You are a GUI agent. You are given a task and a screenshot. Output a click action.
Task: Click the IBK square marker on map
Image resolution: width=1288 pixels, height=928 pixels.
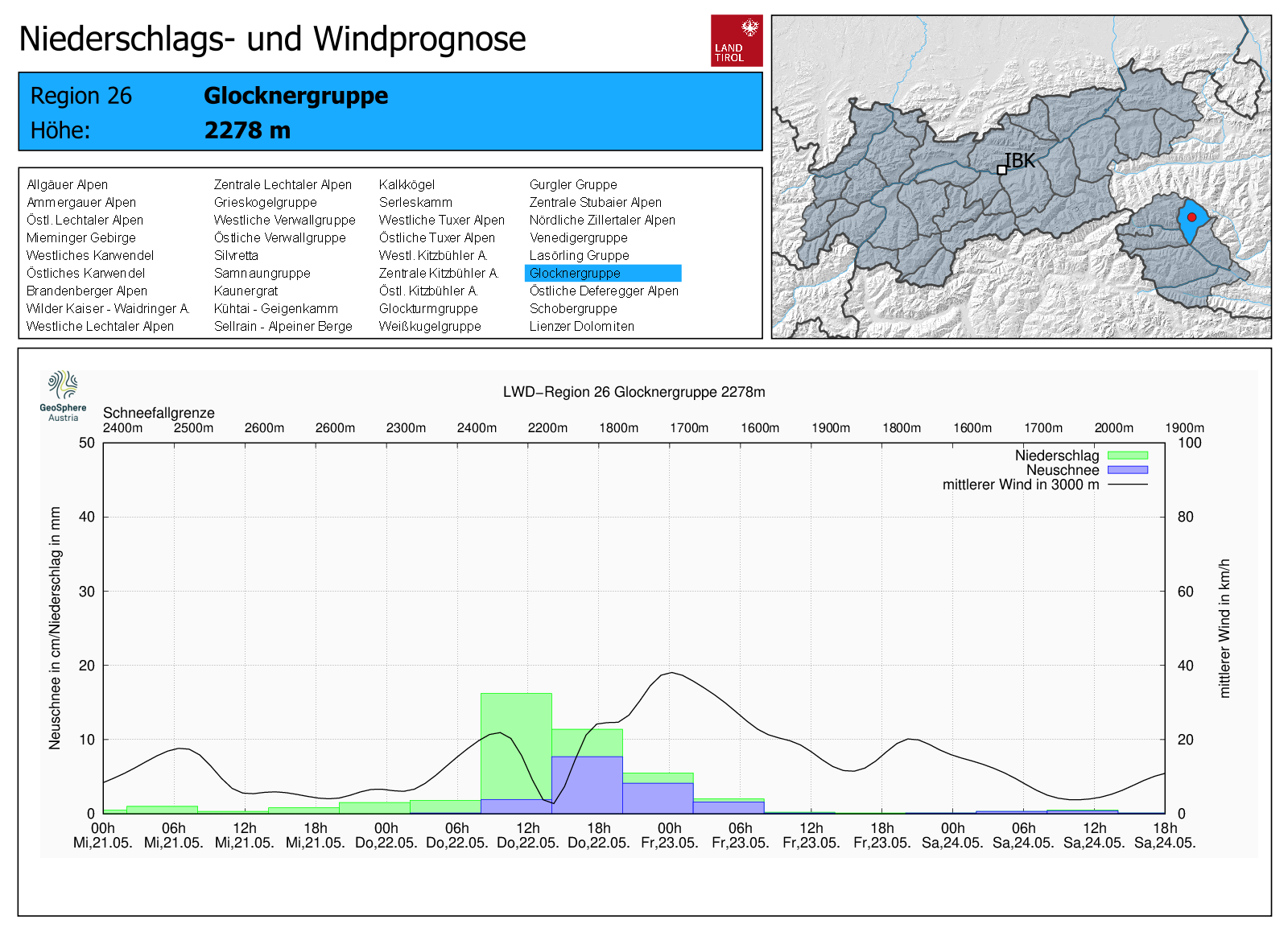point(1001,170)
